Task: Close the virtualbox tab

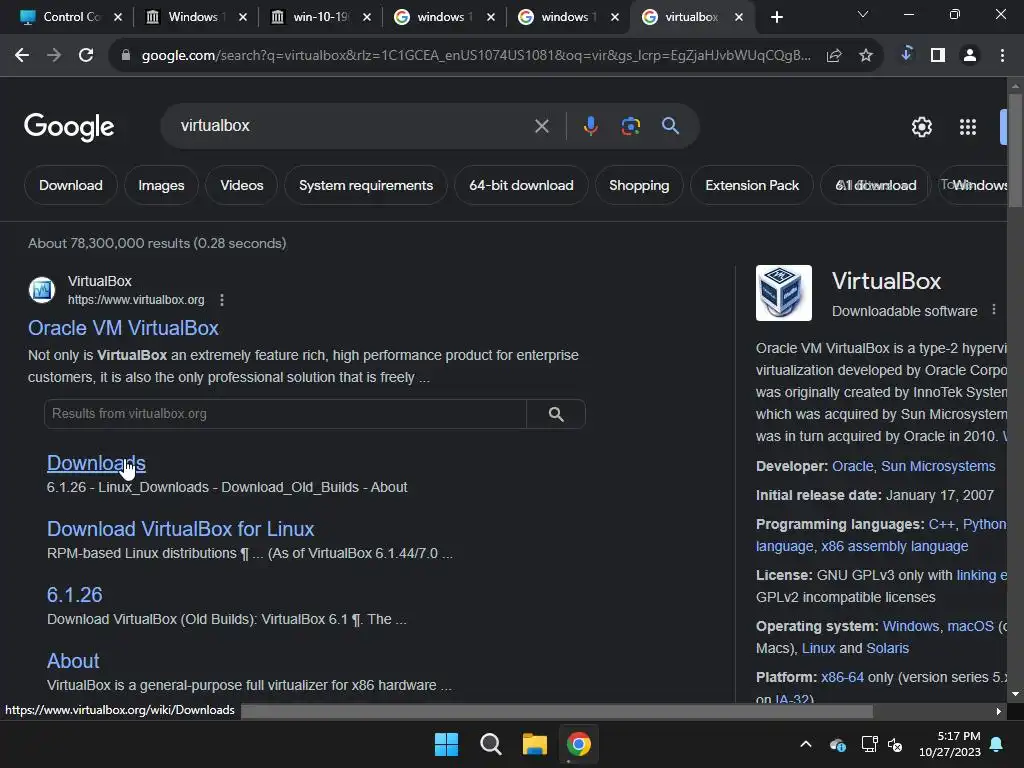Action: tap(739, 18)
